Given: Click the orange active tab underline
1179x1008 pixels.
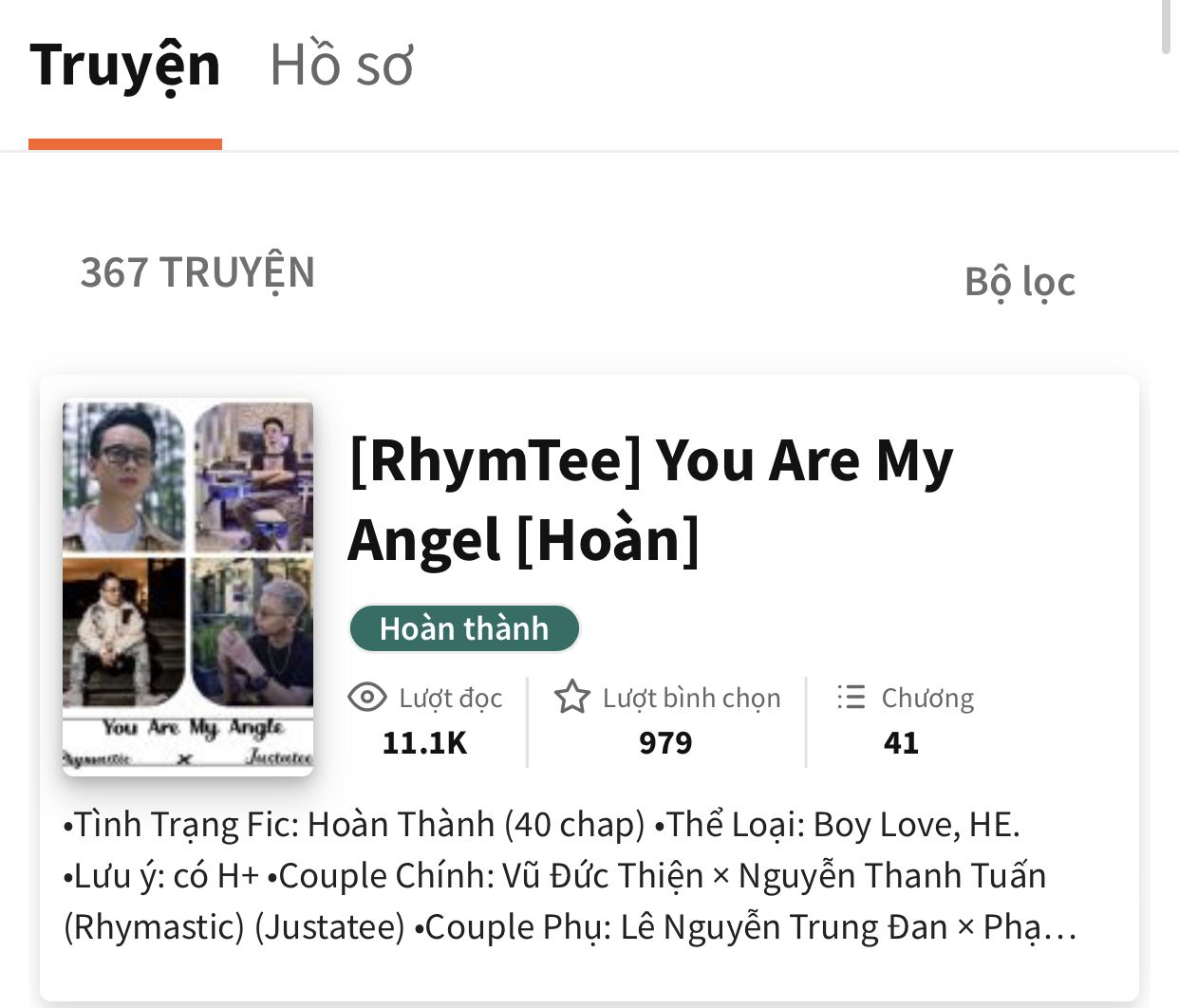Looking at the screenshot, I should coord(125,144).
